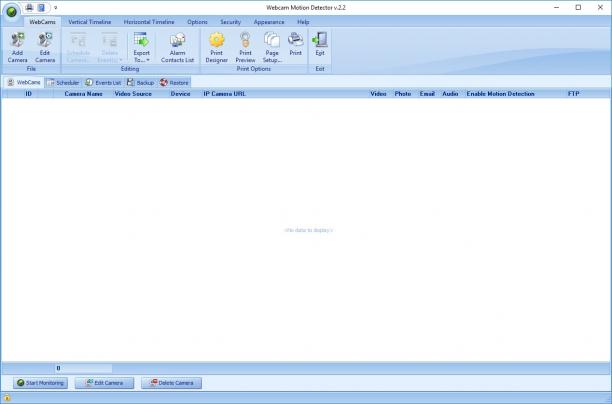Screen dimensions: 612x404
Task: Open the Help ribbon tab
Action: pos(303,22)
